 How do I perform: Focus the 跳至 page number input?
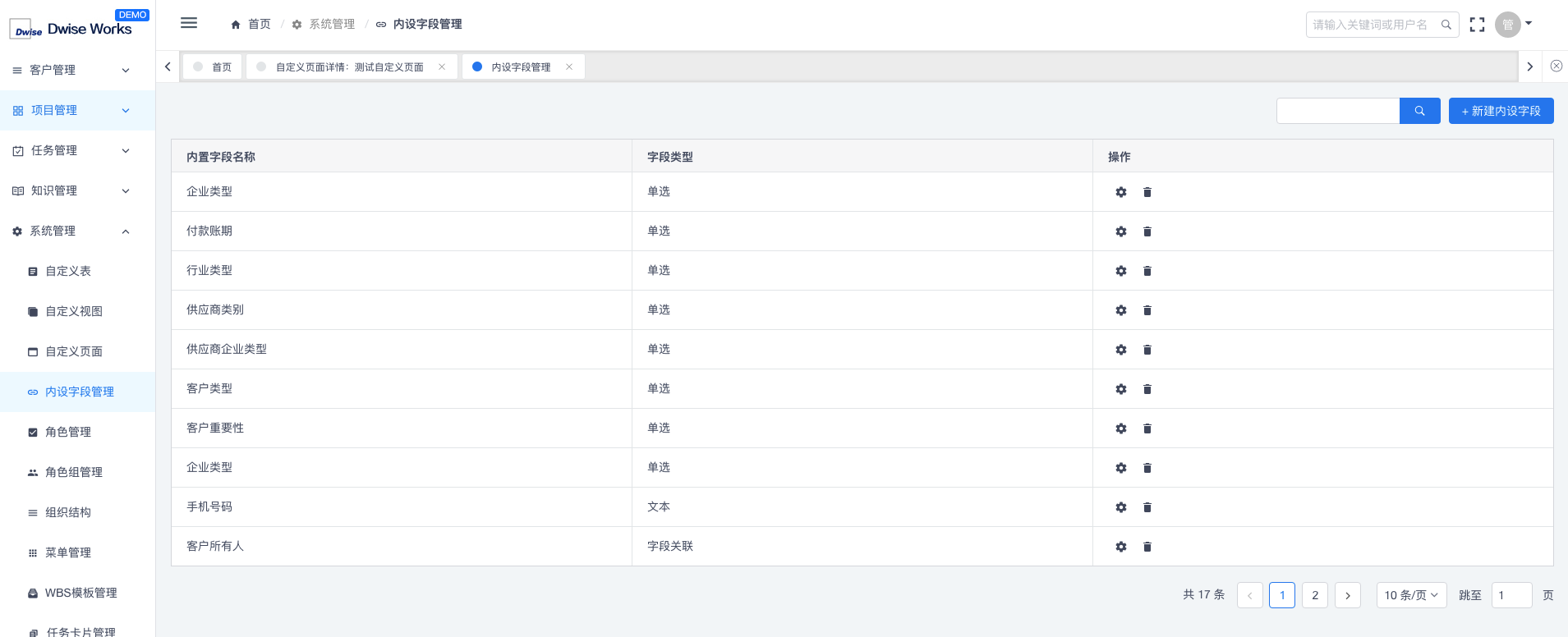click(x=1511, y=595)
